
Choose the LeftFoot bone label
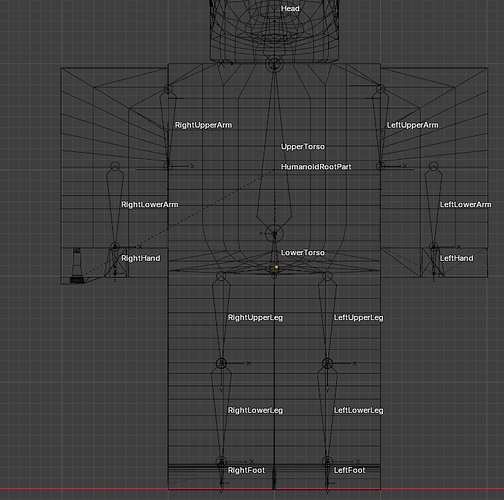[x=349, y=470]
